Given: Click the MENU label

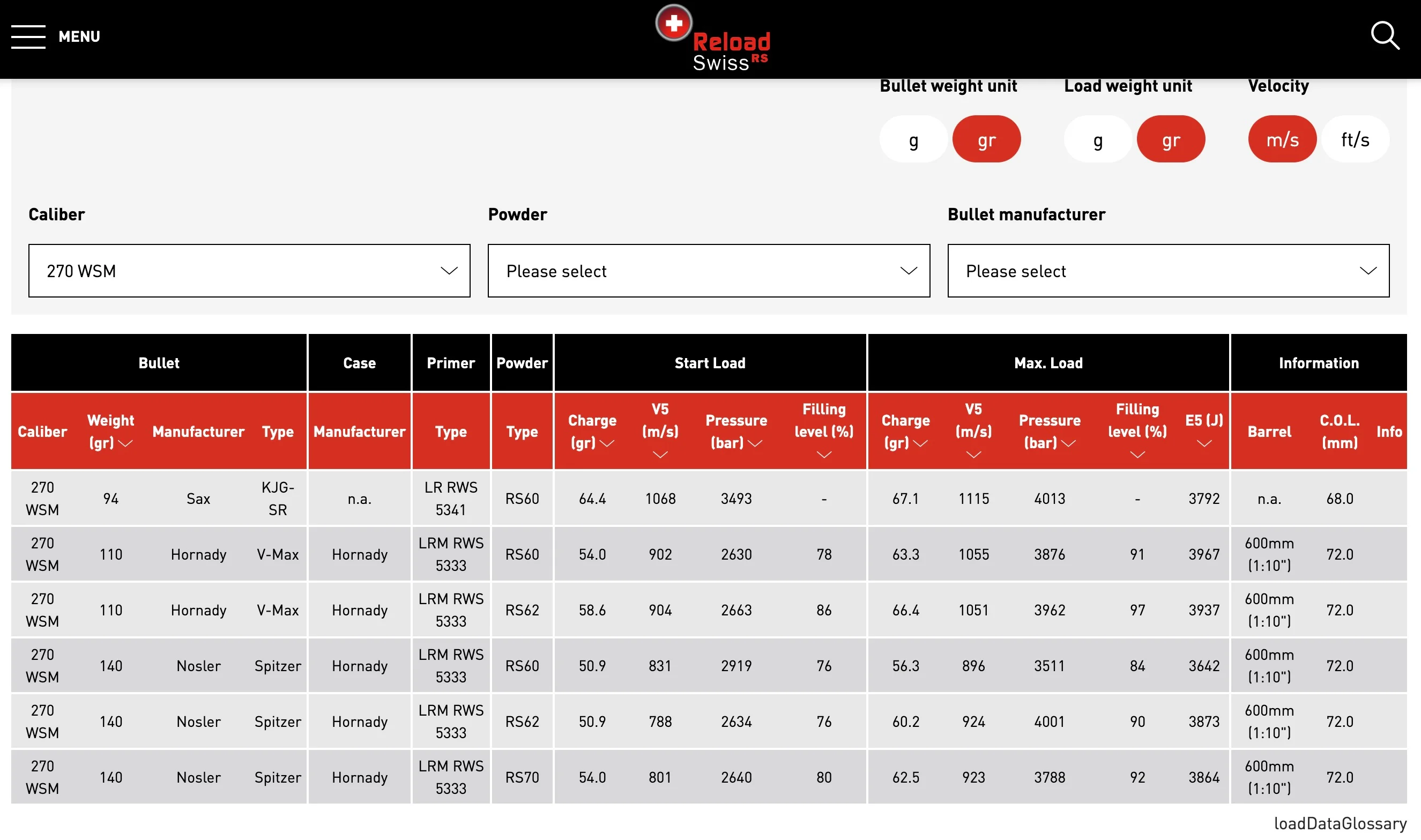Looking at the screenshot, I should coord(79,37).
